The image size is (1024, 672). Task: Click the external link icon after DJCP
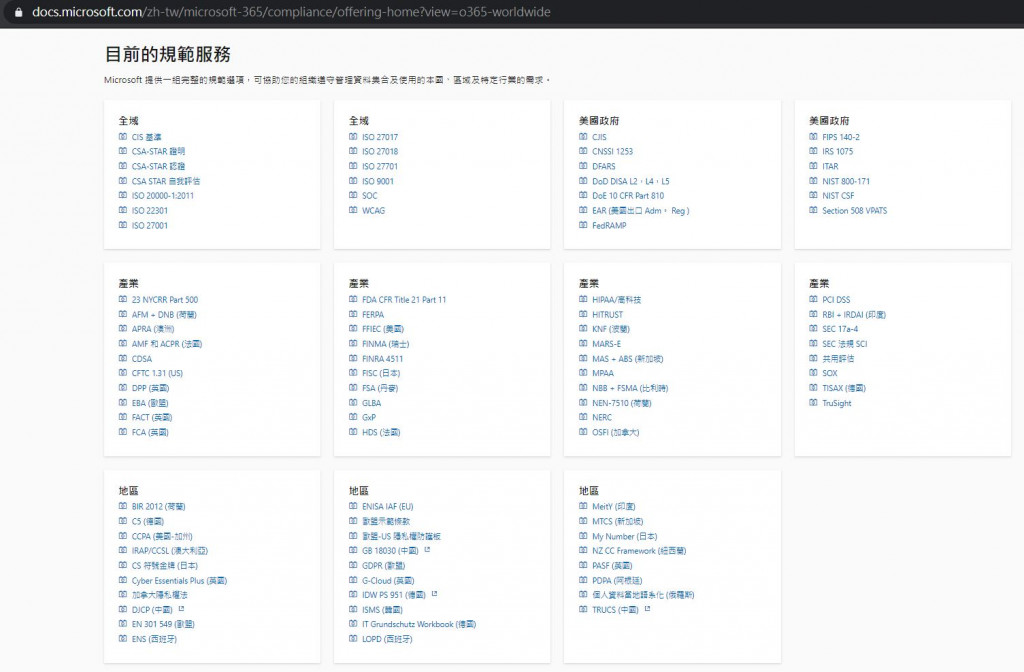point(182,609)
